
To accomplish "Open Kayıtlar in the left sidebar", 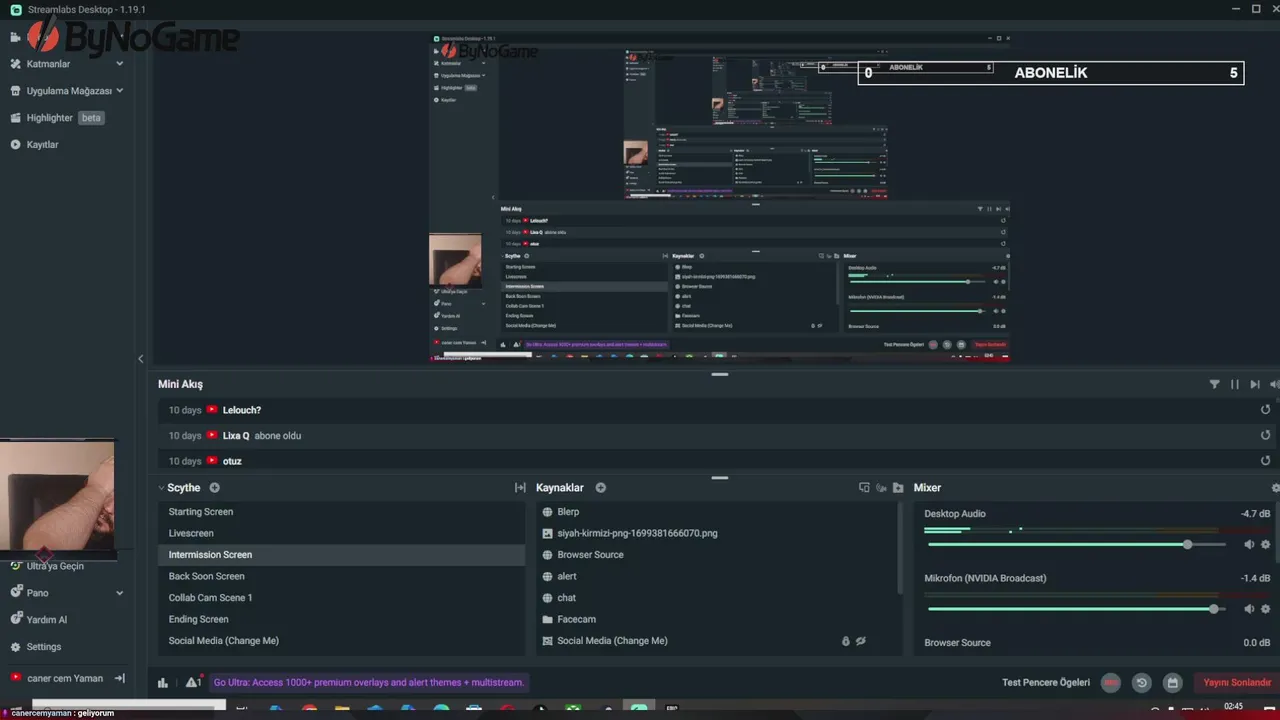I will pyautogui.click(x=35, y=145).
